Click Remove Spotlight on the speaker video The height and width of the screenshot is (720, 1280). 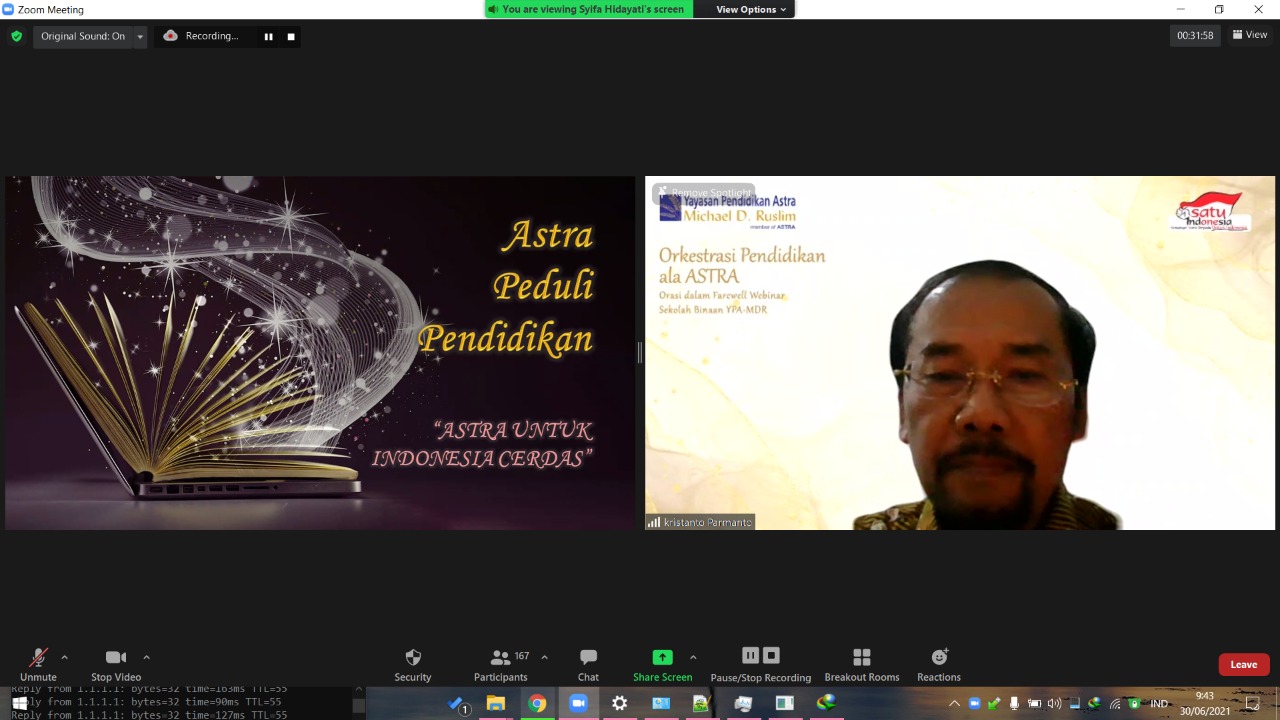(x=704, y=192)
